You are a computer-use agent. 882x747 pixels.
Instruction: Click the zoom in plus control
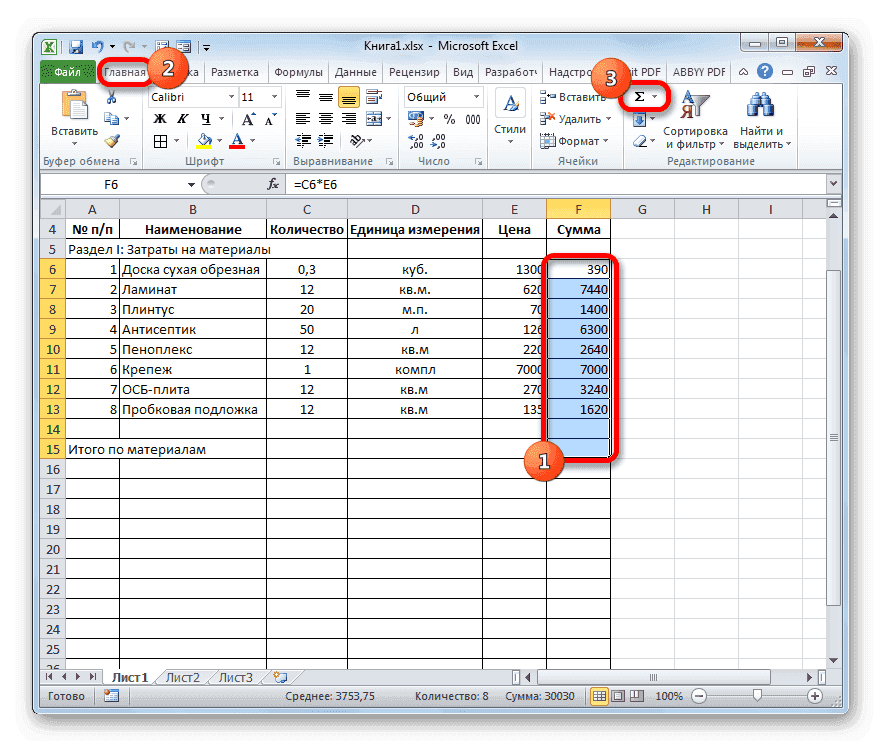coord(814,695)
